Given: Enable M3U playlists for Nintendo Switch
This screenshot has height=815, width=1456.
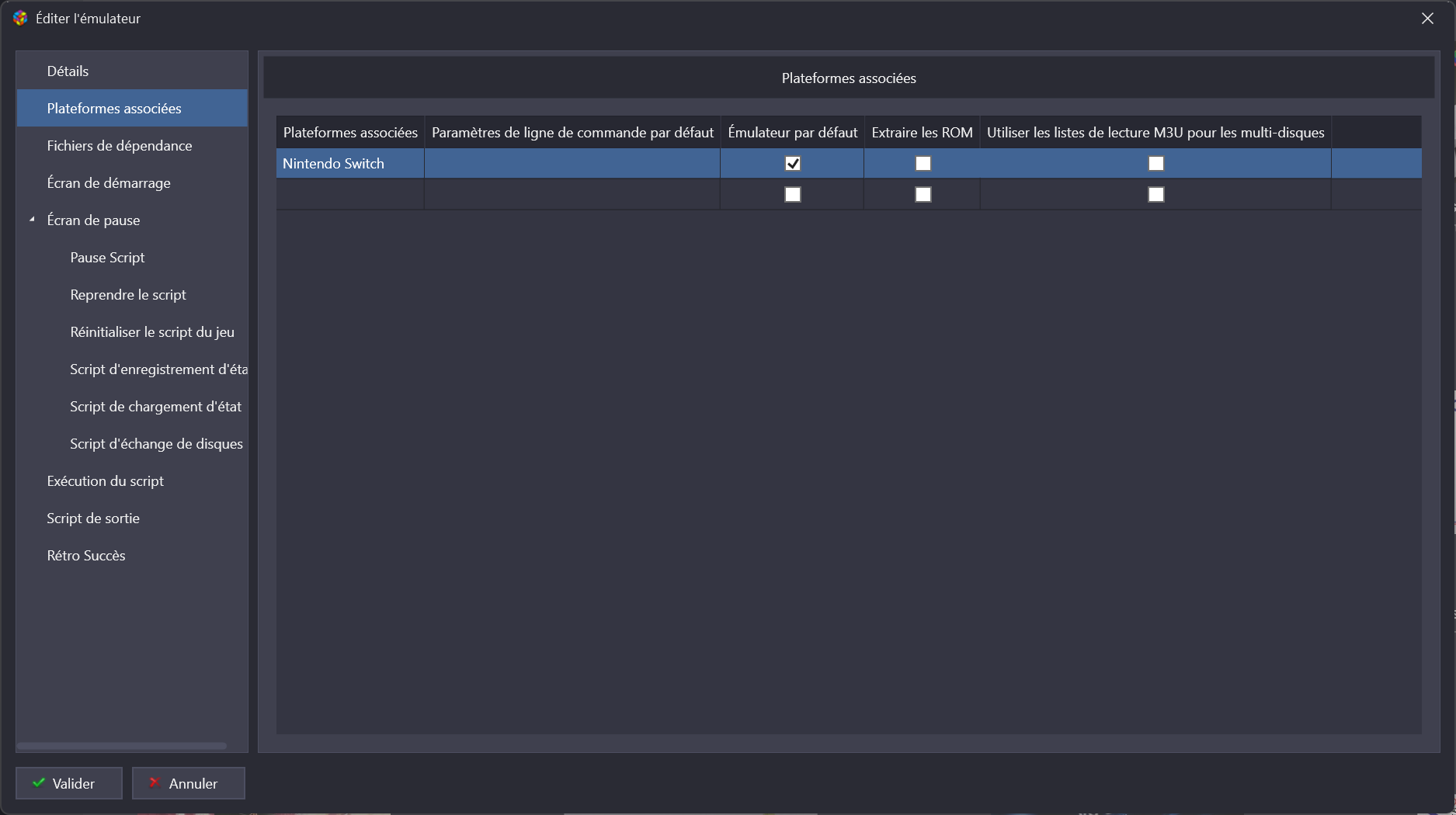Looking at the screenshot, I should click(1155, 164).
